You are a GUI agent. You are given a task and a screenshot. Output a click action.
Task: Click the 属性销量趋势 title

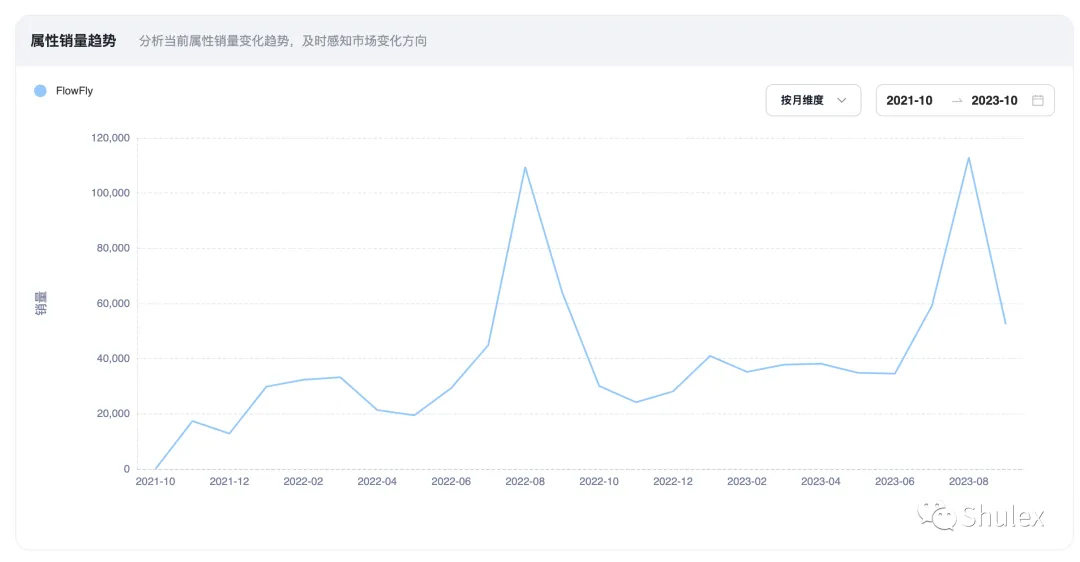click(73, 41)
